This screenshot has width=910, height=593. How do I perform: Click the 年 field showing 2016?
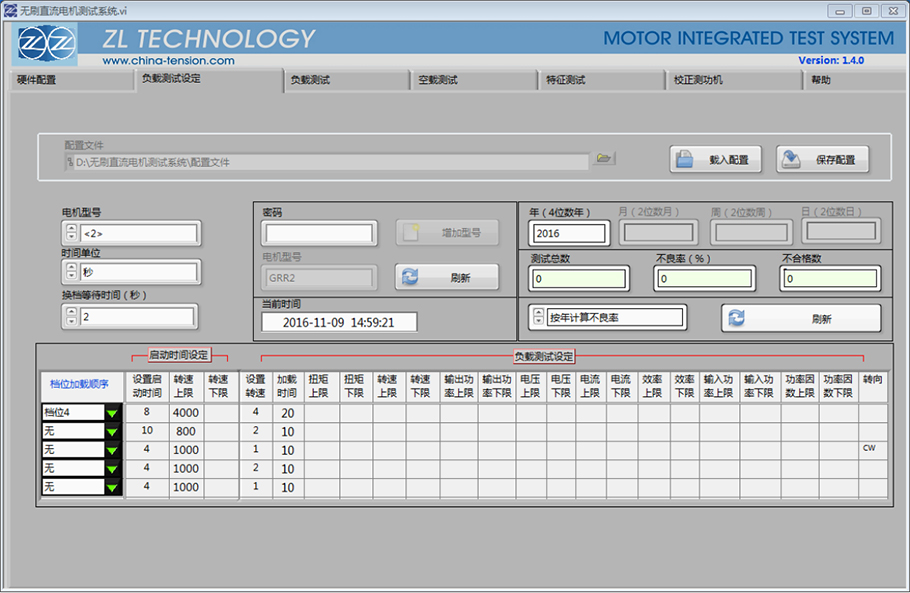[x=568, y=233]
